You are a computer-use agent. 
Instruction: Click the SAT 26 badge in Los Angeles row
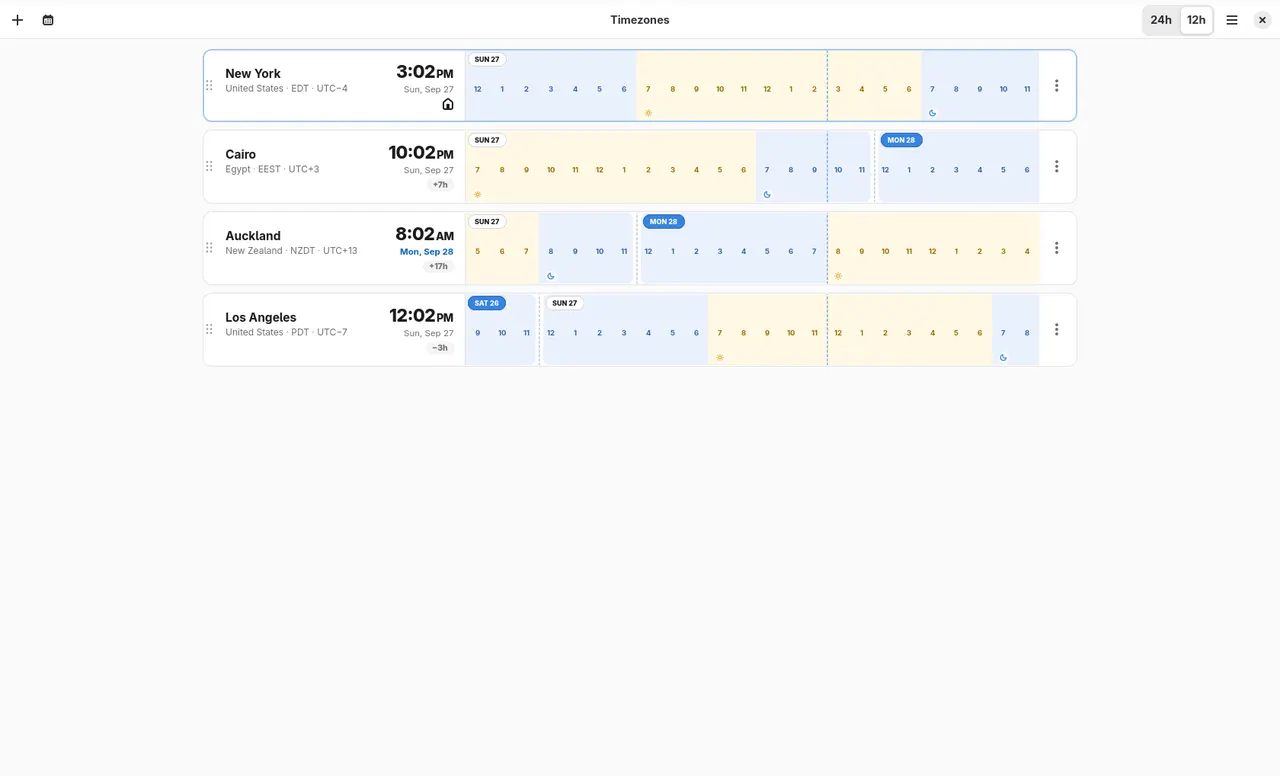(x=487, y=303)
